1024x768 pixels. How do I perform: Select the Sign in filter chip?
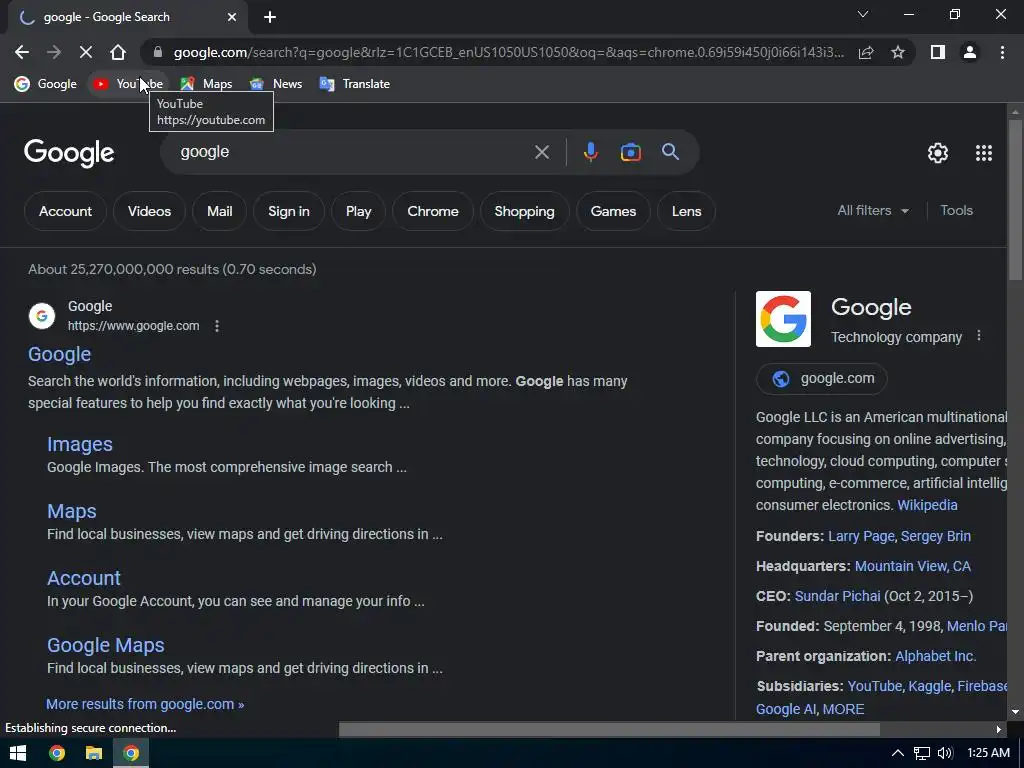[289, 211]
